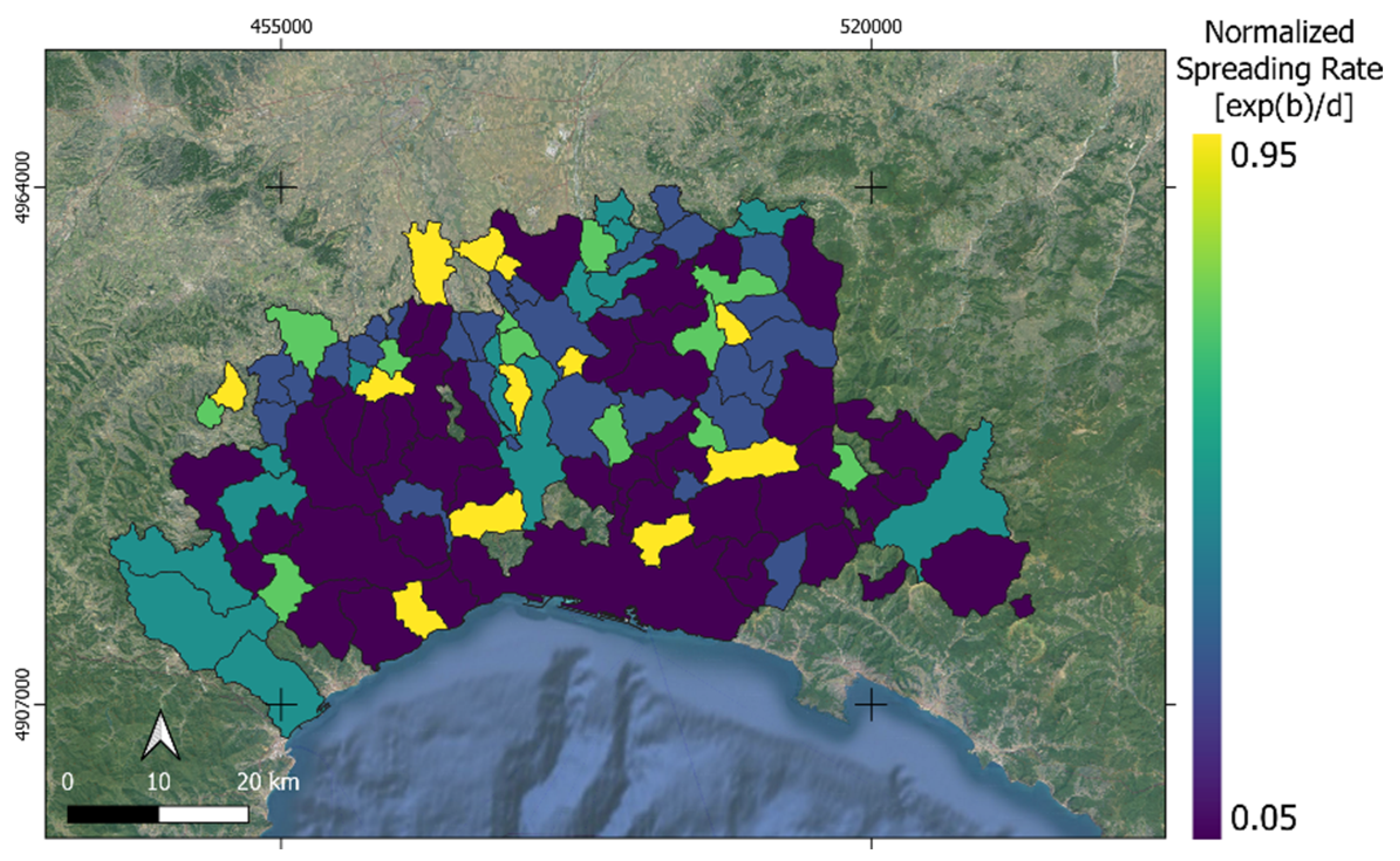The image size is (1400, 861).
Task: Click the 455000 top axis label
Action: pos(281,27)
